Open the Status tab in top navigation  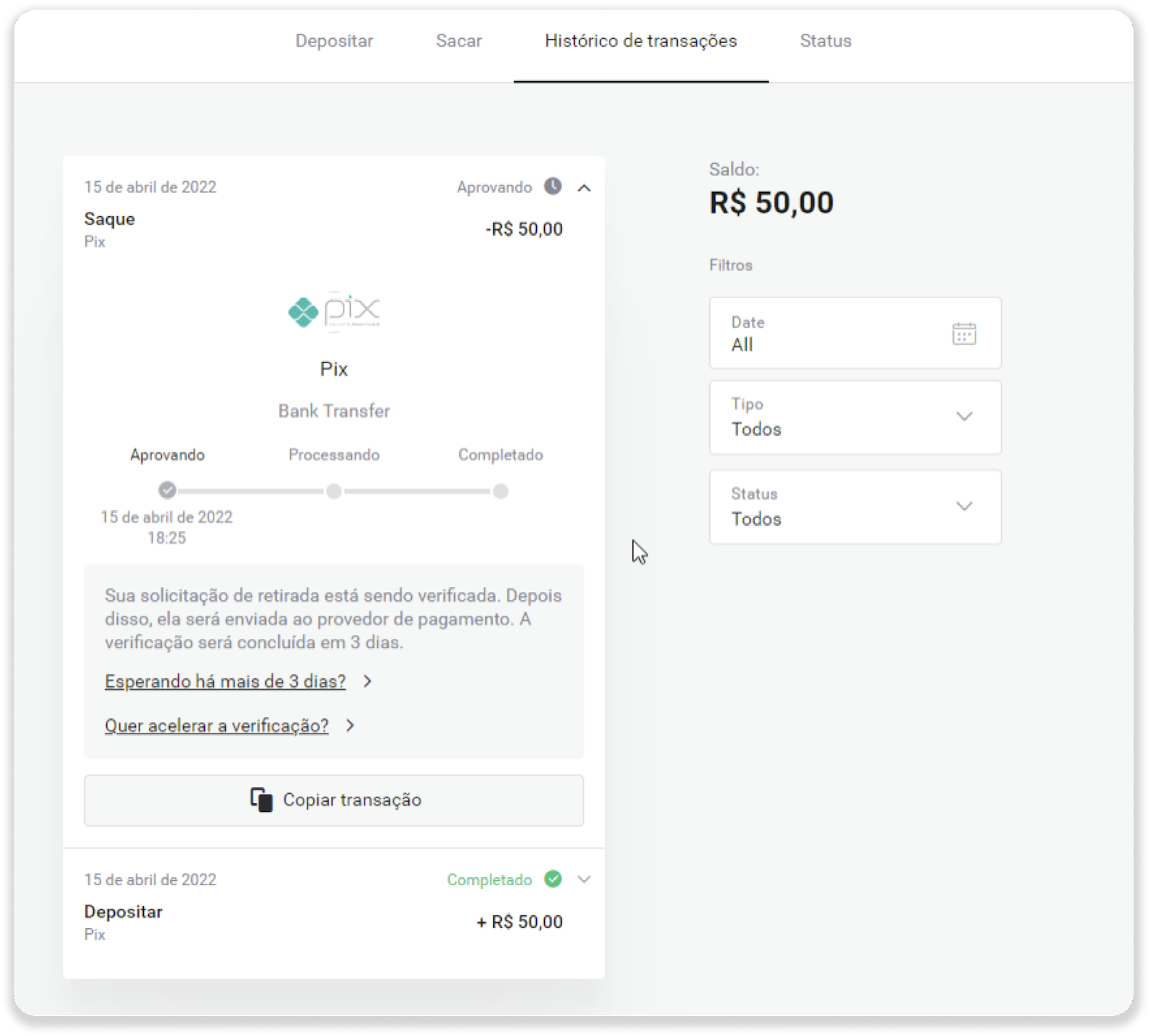coord(825,41)
